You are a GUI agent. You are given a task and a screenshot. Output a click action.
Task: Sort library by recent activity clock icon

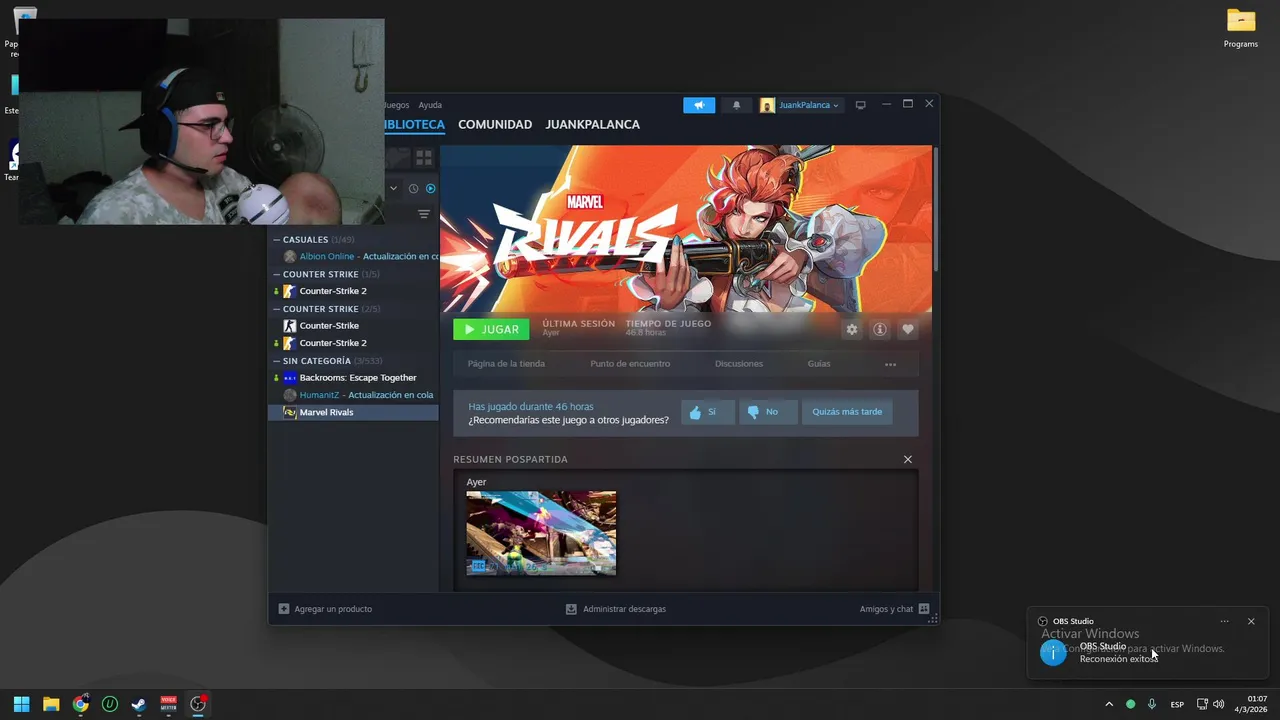click(x=413, y=188)
